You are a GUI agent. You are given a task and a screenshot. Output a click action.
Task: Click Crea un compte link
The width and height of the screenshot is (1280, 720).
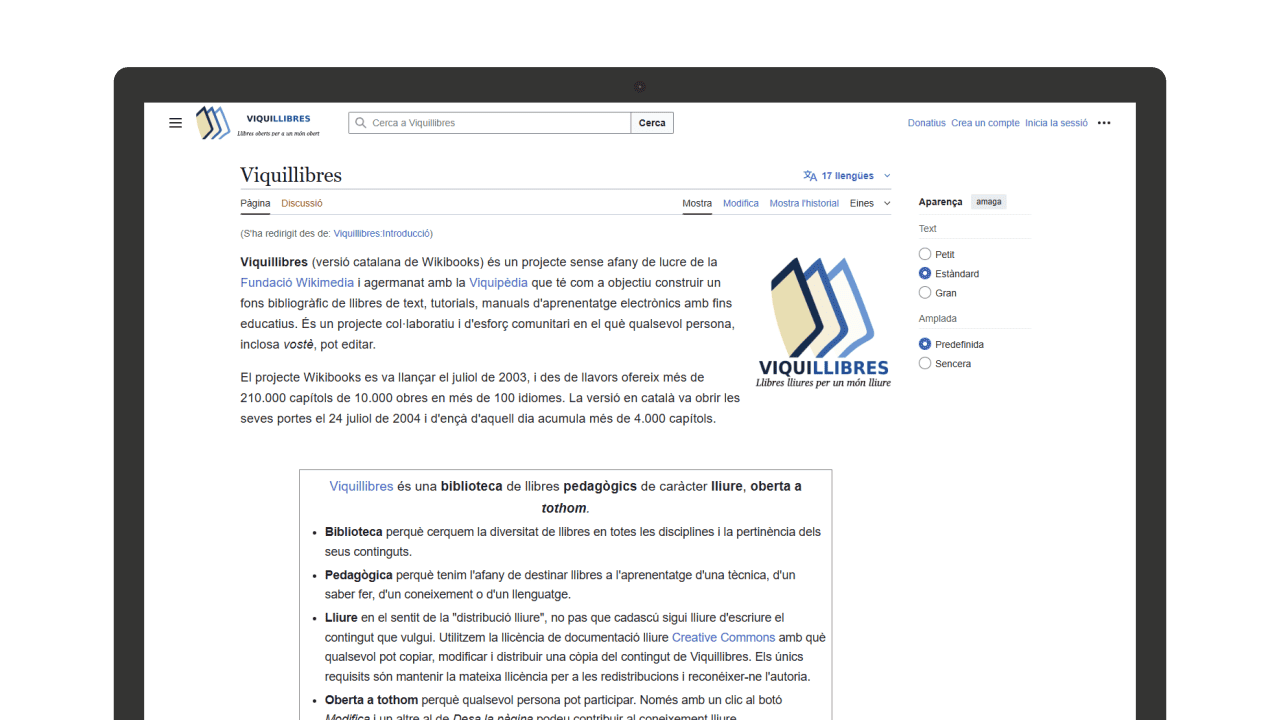pyautogui.click(x=985, y=123)
